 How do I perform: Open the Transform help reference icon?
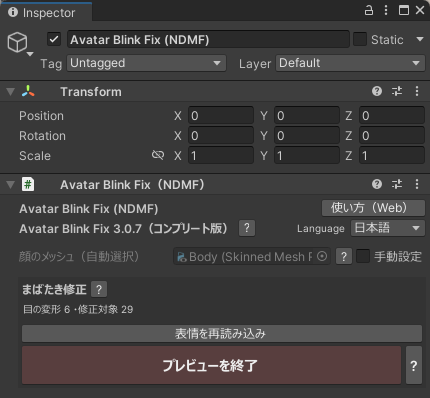377,91
